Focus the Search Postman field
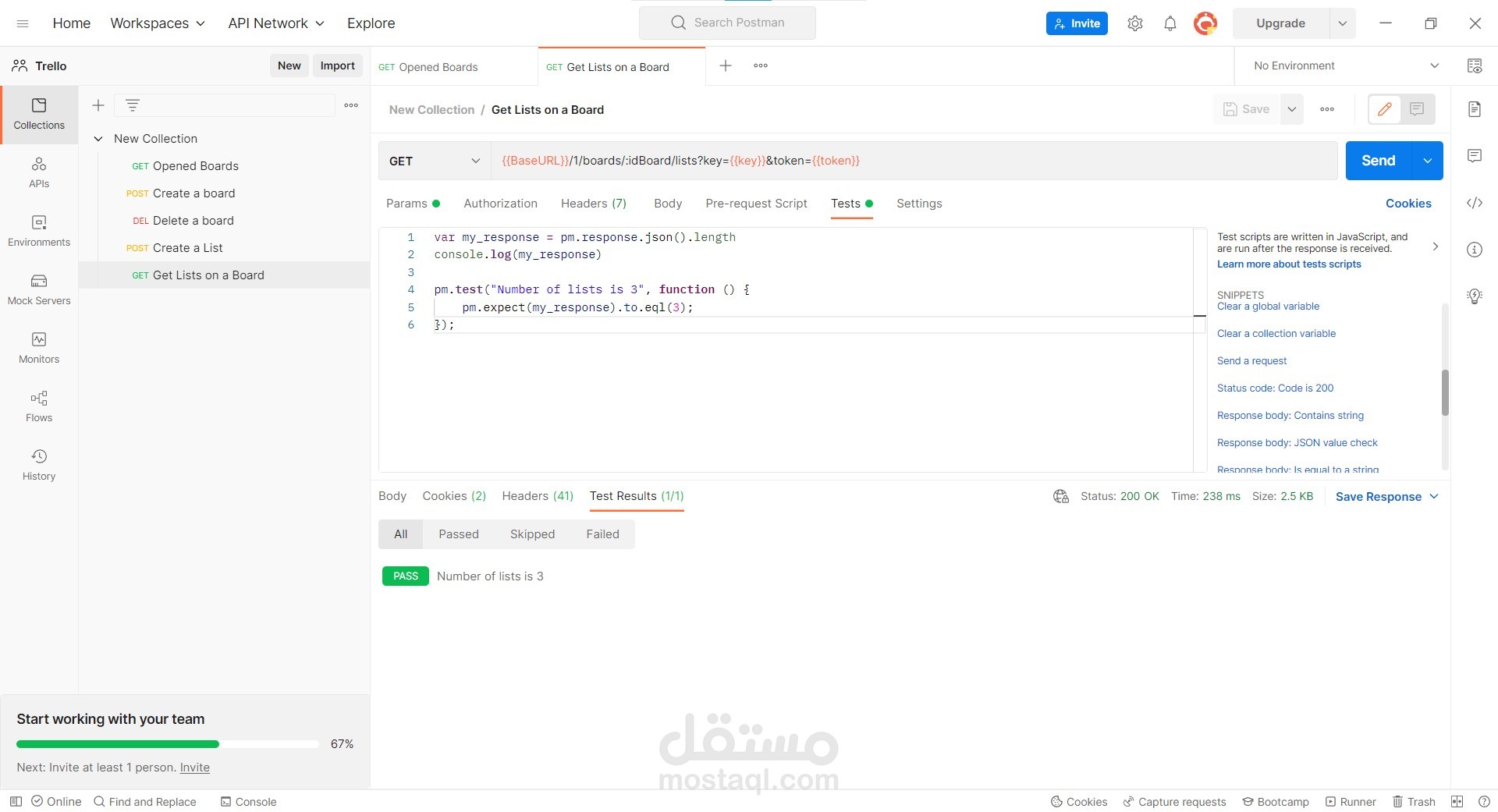Image resolution: width=1498 pixels, height=812 pixels. pyautogui.click(x=727, y=23)
